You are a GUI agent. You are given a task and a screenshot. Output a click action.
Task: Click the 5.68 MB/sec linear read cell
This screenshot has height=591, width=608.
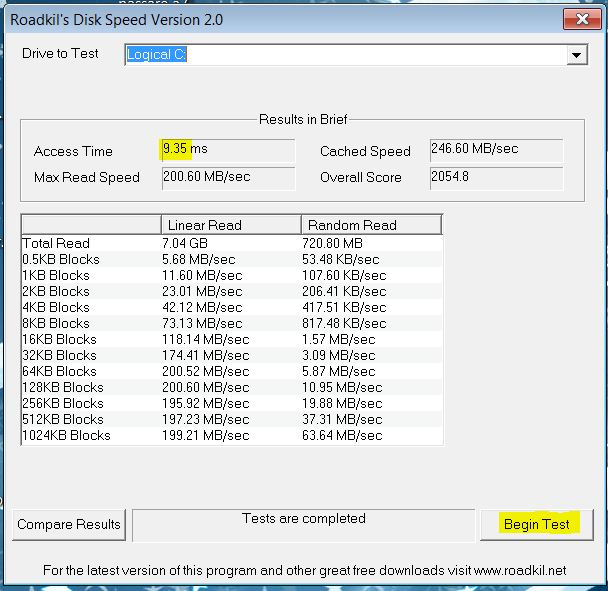point(199,259)
